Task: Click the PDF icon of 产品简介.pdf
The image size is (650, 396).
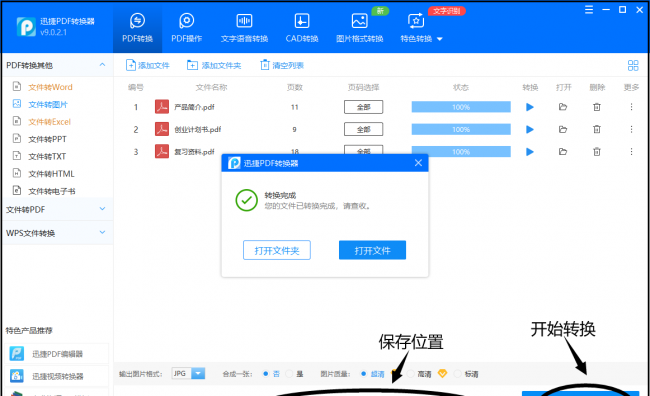Action: click(x=162, y=107)
